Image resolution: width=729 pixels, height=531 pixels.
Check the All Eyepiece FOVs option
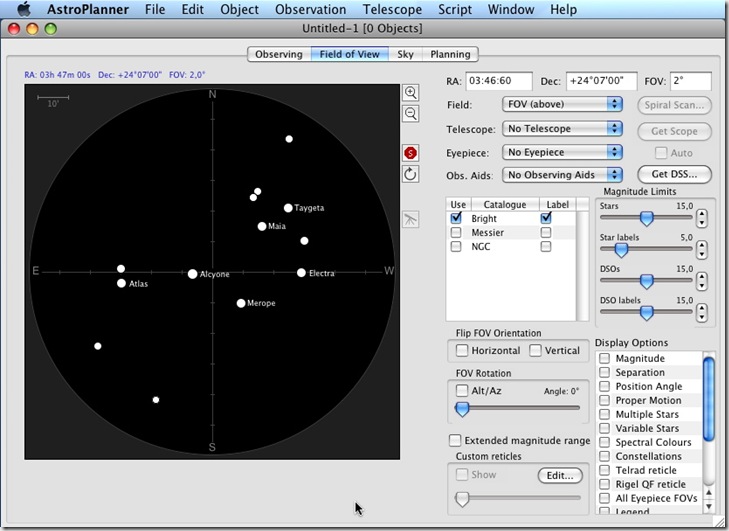604,498
